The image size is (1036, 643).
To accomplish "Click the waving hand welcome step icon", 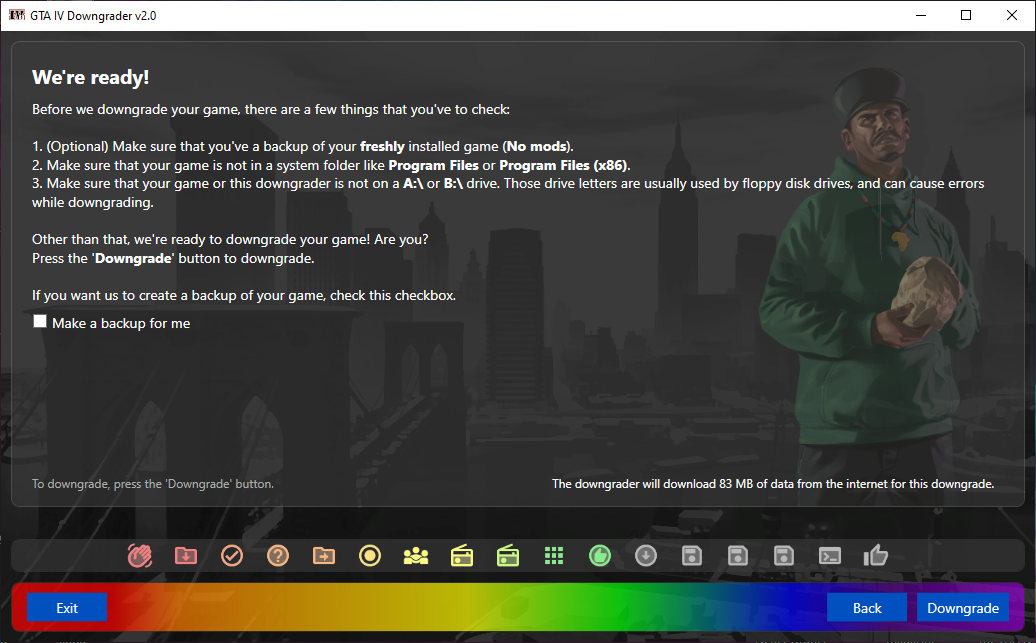I will tap(140, 555).
